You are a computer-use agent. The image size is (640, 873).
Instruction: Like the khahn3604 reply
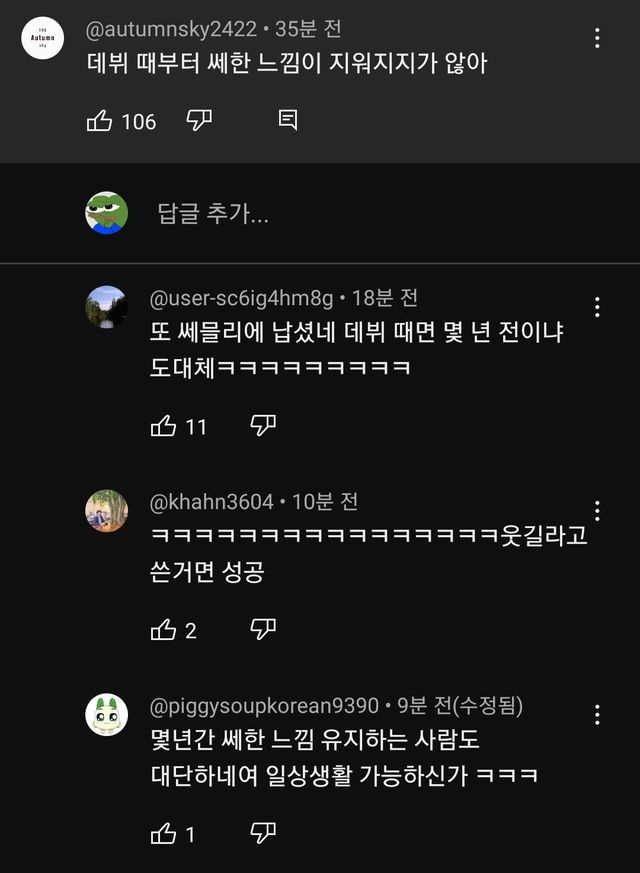point(163,630)
